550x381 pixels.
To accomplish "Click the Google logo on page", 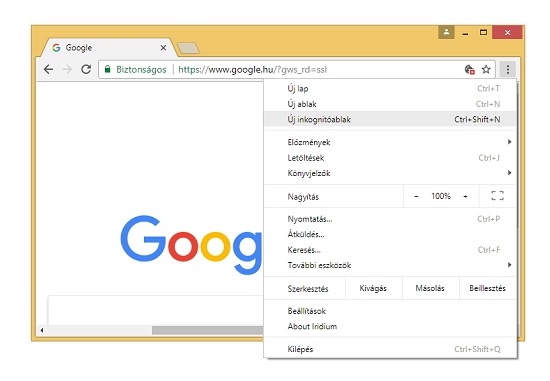I will coord(191,244).
